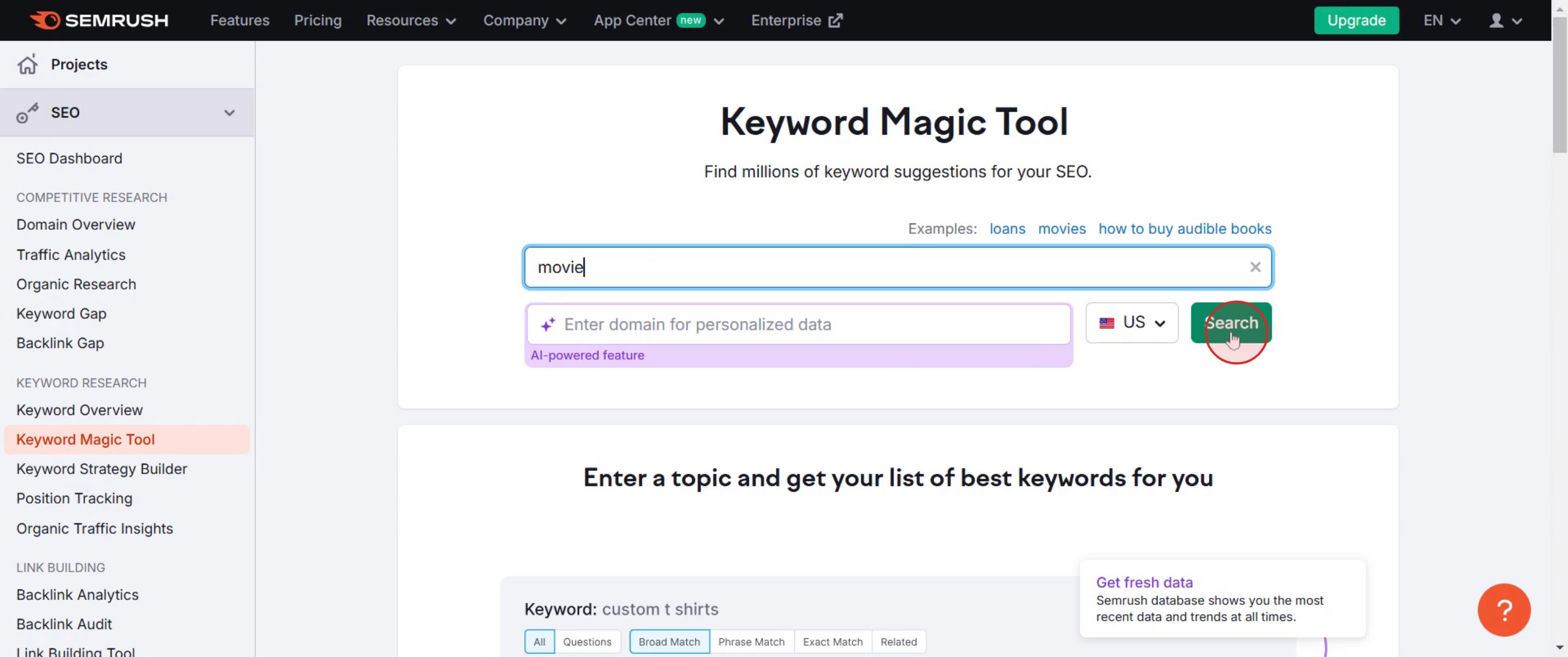Screen dimensions: 1568x657
Task: Open Backlink Audit
Action: (64, 624)
